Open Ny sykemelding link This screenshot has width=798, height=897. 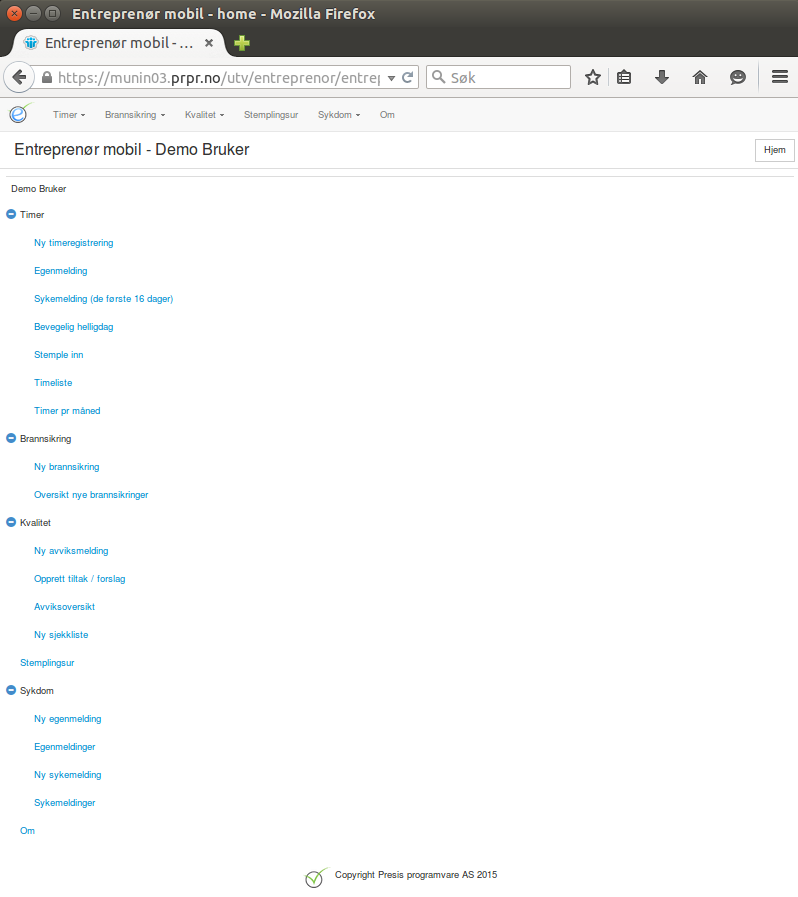coord(68,775)
